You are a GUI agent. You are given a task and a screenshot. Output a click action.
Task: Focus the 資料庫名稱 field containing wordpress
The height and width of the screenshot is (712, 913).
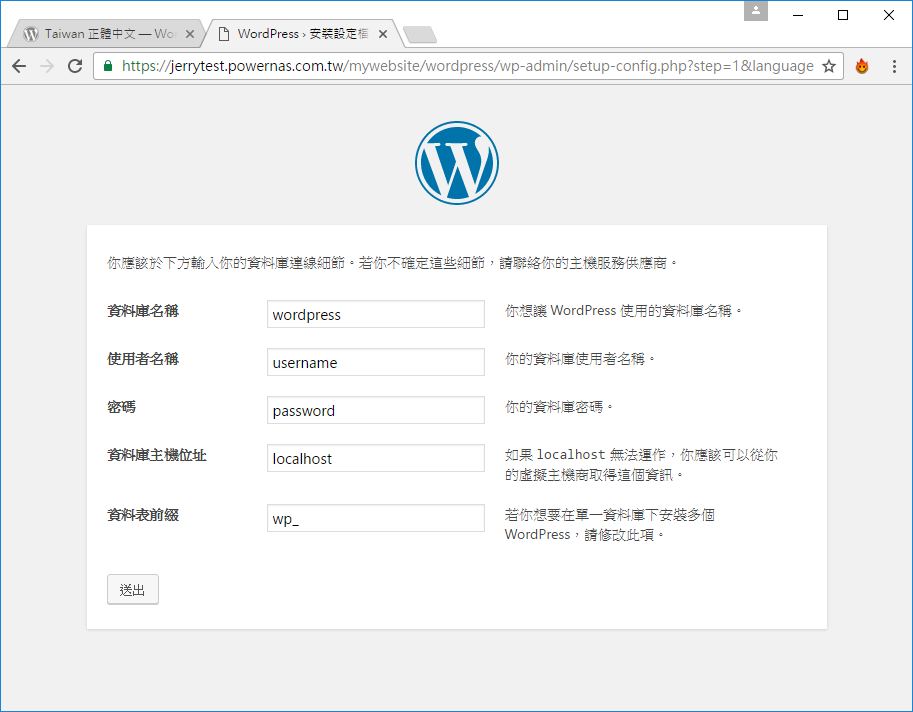(376, 314)
